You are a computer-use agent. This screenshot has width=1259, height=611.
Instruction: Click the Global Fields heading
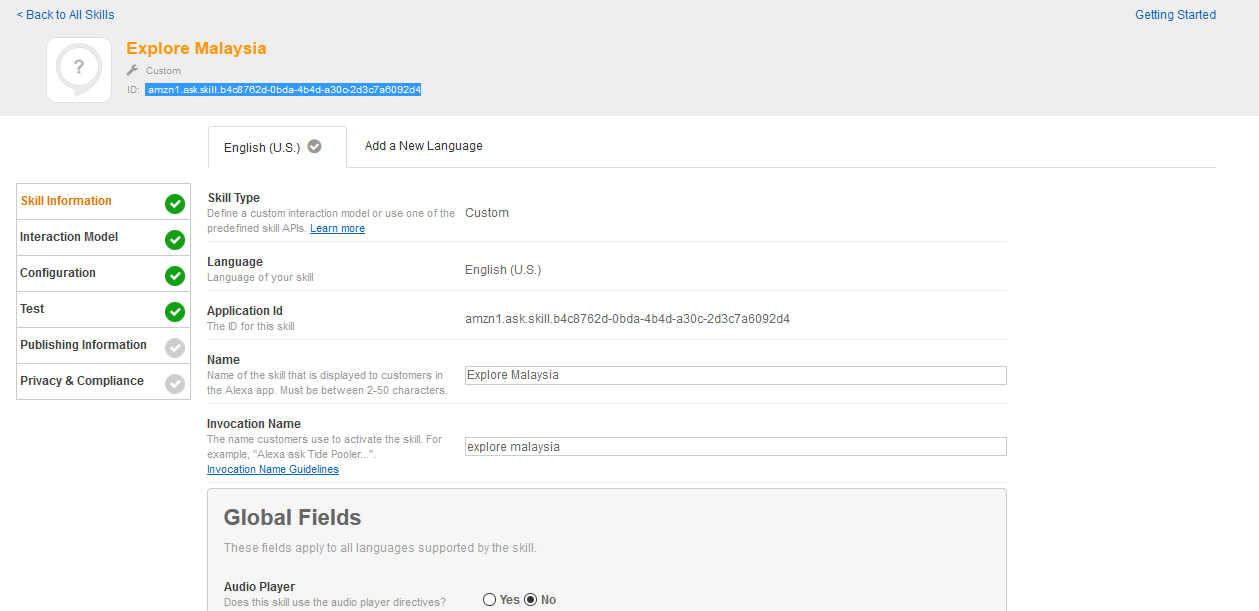click(x=292, y=518)
